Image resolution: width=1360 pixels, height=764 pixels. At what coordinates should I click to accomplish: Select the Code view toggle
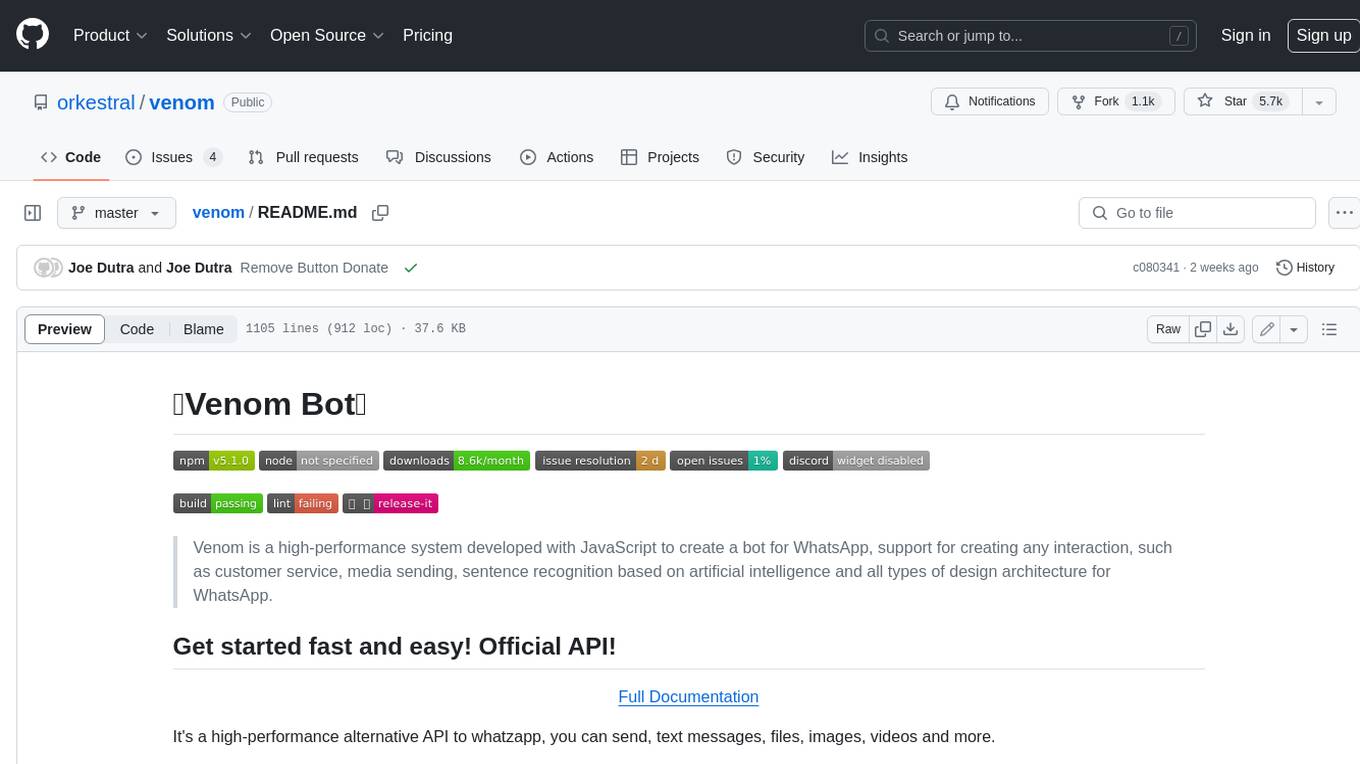pyautogui.click(x=137, y=329)
